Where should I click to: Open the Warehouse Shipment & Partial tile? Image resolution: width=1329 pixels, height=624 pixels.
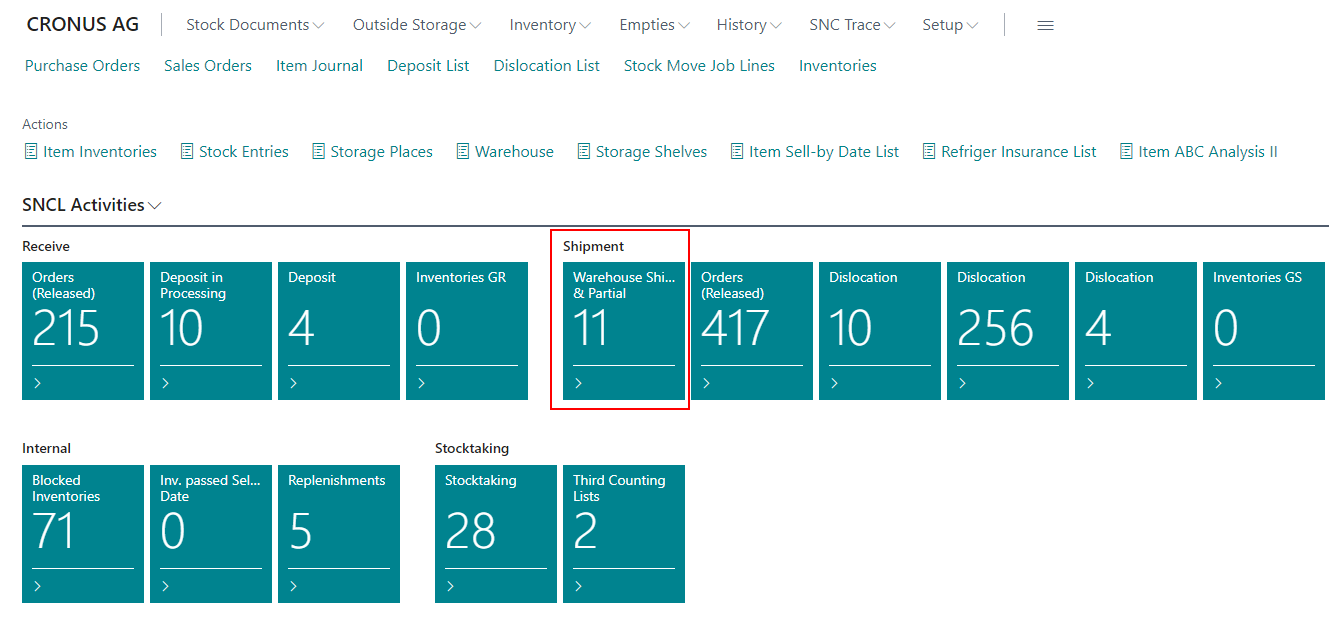coord(624,330)
